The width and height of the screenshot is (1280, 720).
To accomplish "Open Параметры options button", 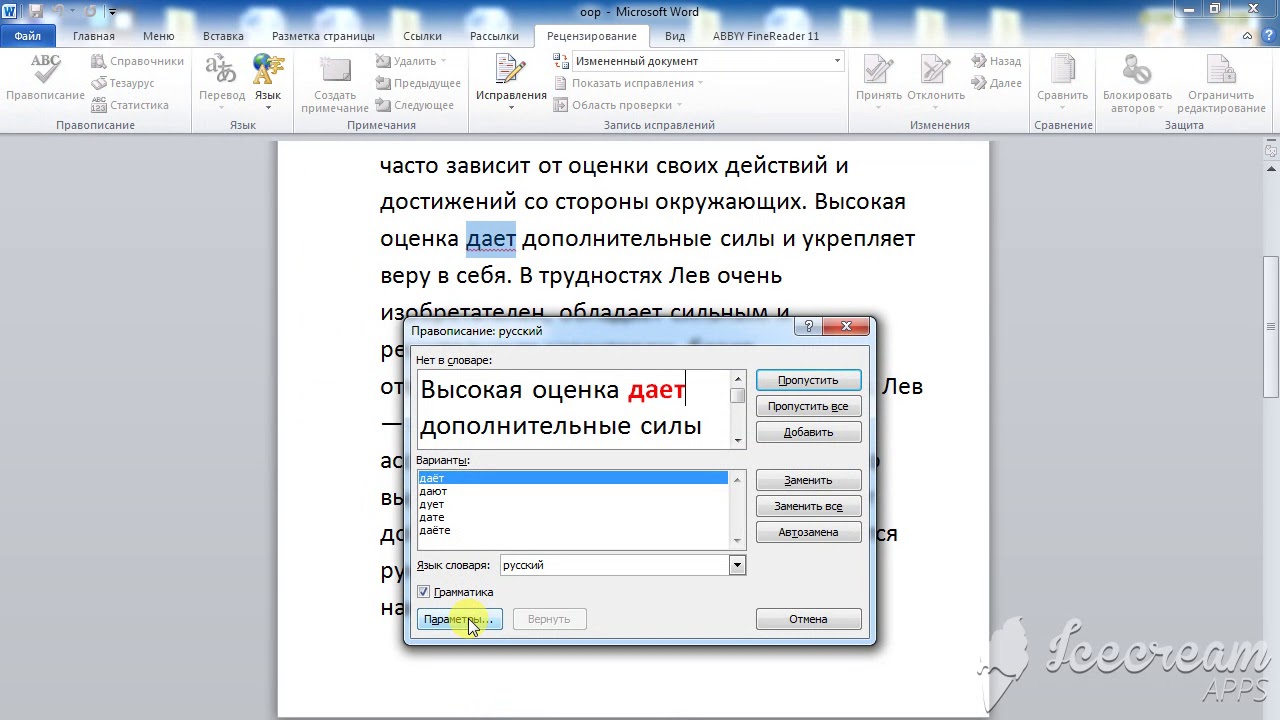I will pos(458,619).
